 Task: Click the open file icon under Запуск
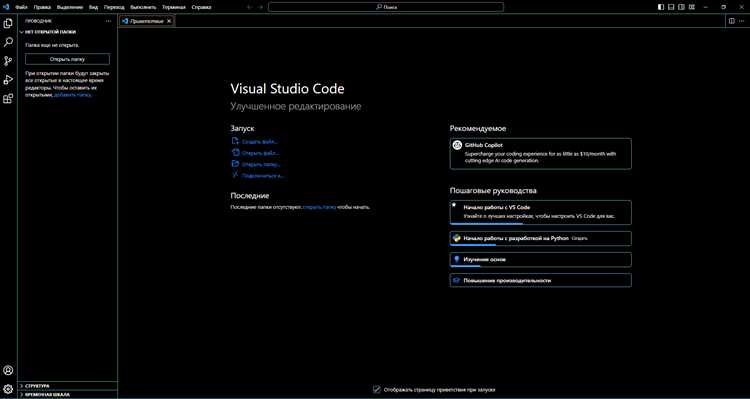(x=235, y=153)
